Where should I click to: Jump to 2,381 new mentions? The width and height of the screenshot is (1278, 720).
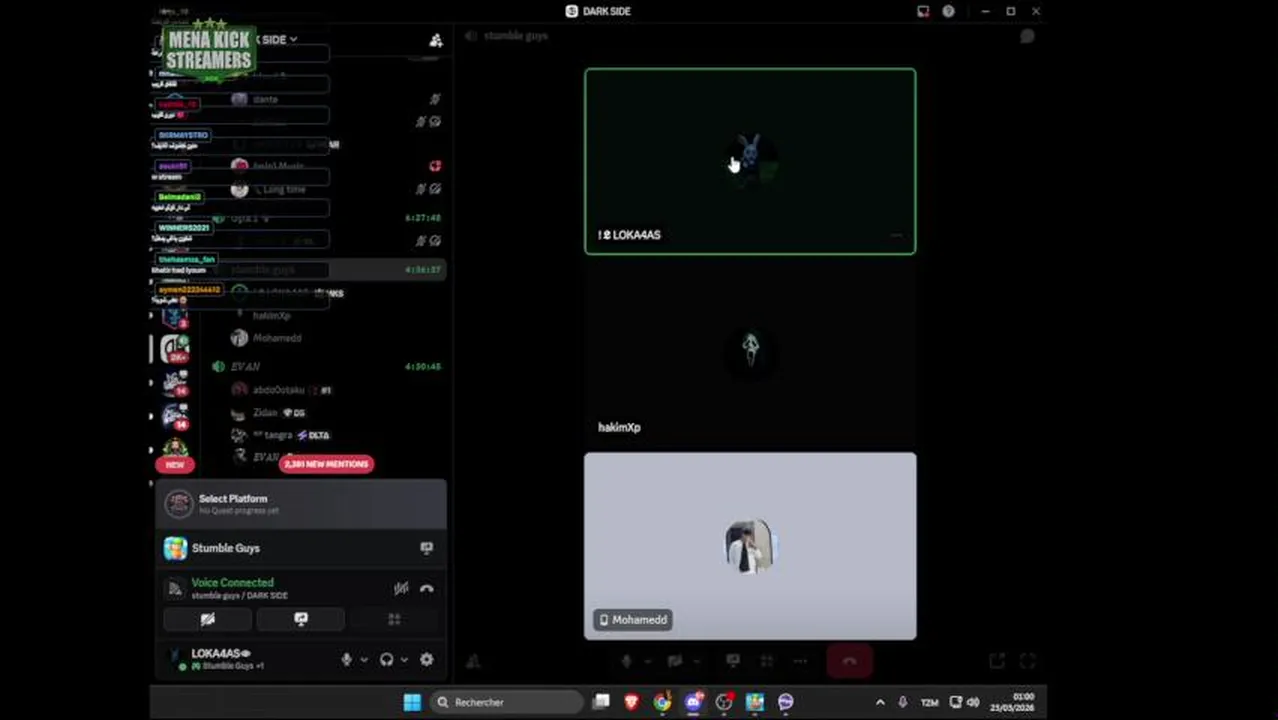click(327, 464)
